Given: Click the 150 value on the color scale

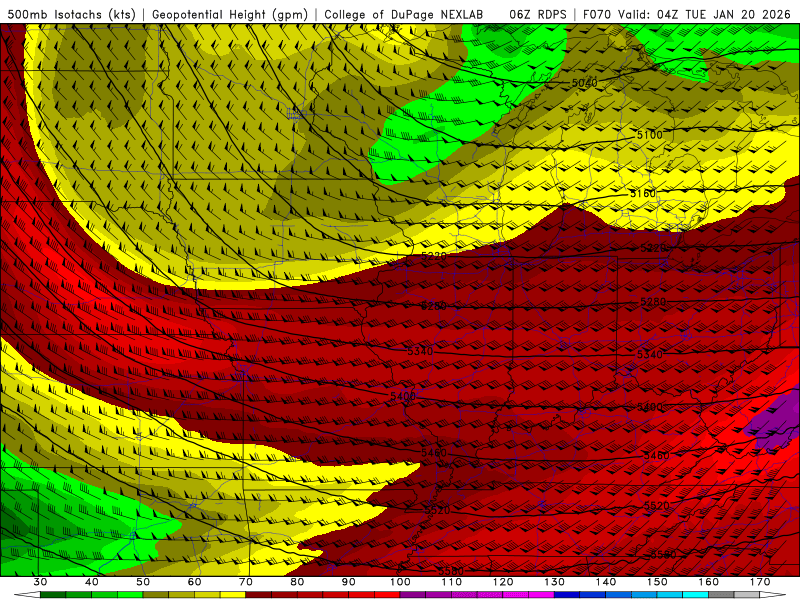Looking at the screenshot, I should pos(657,582).
